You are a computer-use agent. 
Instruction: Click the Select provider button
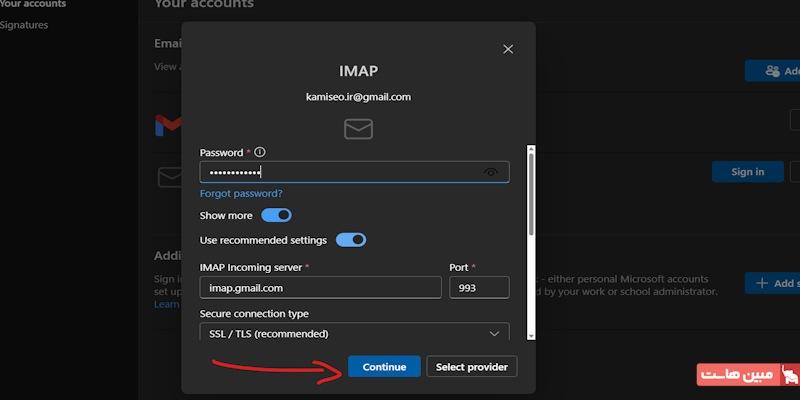[x=471, y=367]
